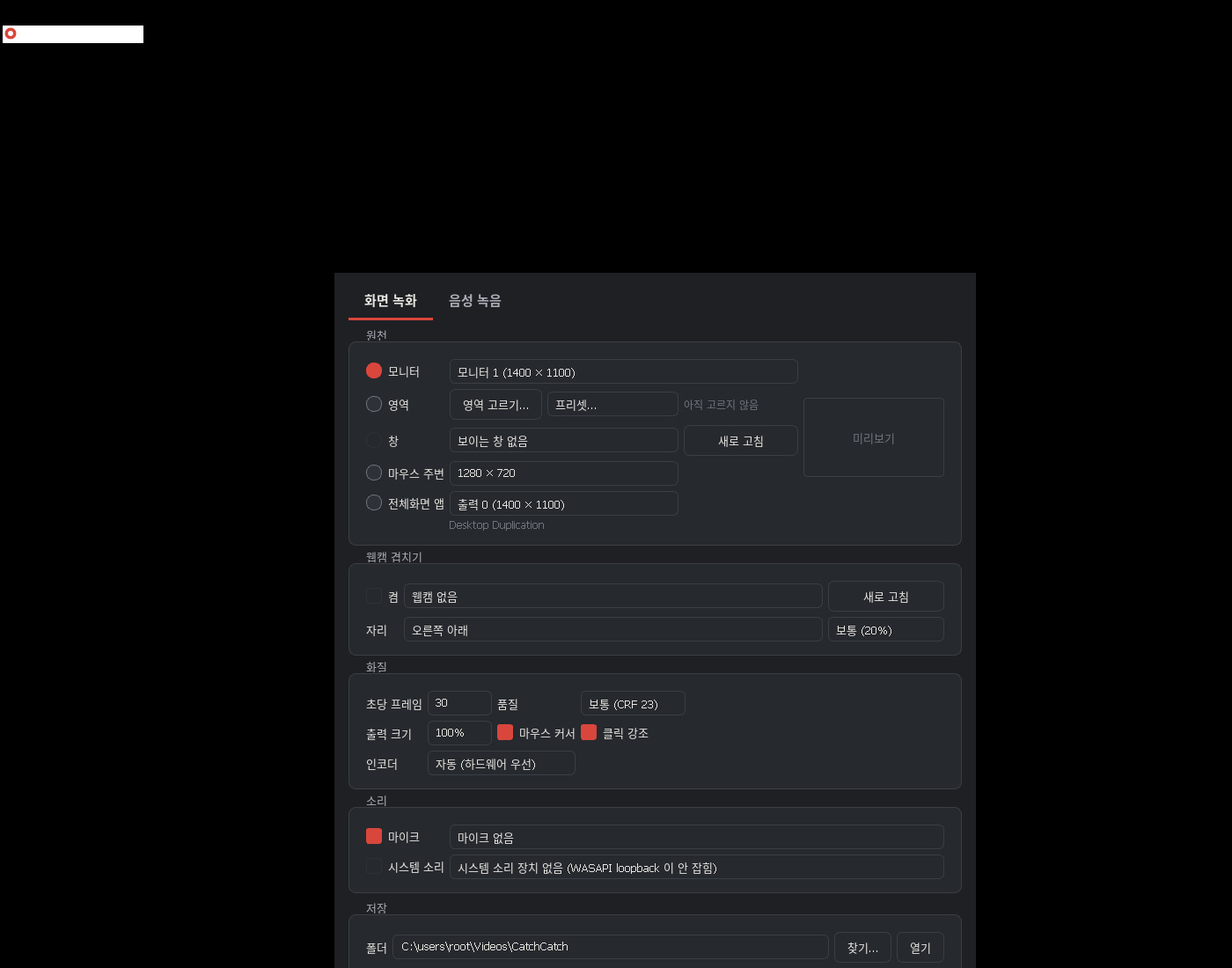
Task: Uncheck the 마이크 checkbox
Action: point(374,836)
